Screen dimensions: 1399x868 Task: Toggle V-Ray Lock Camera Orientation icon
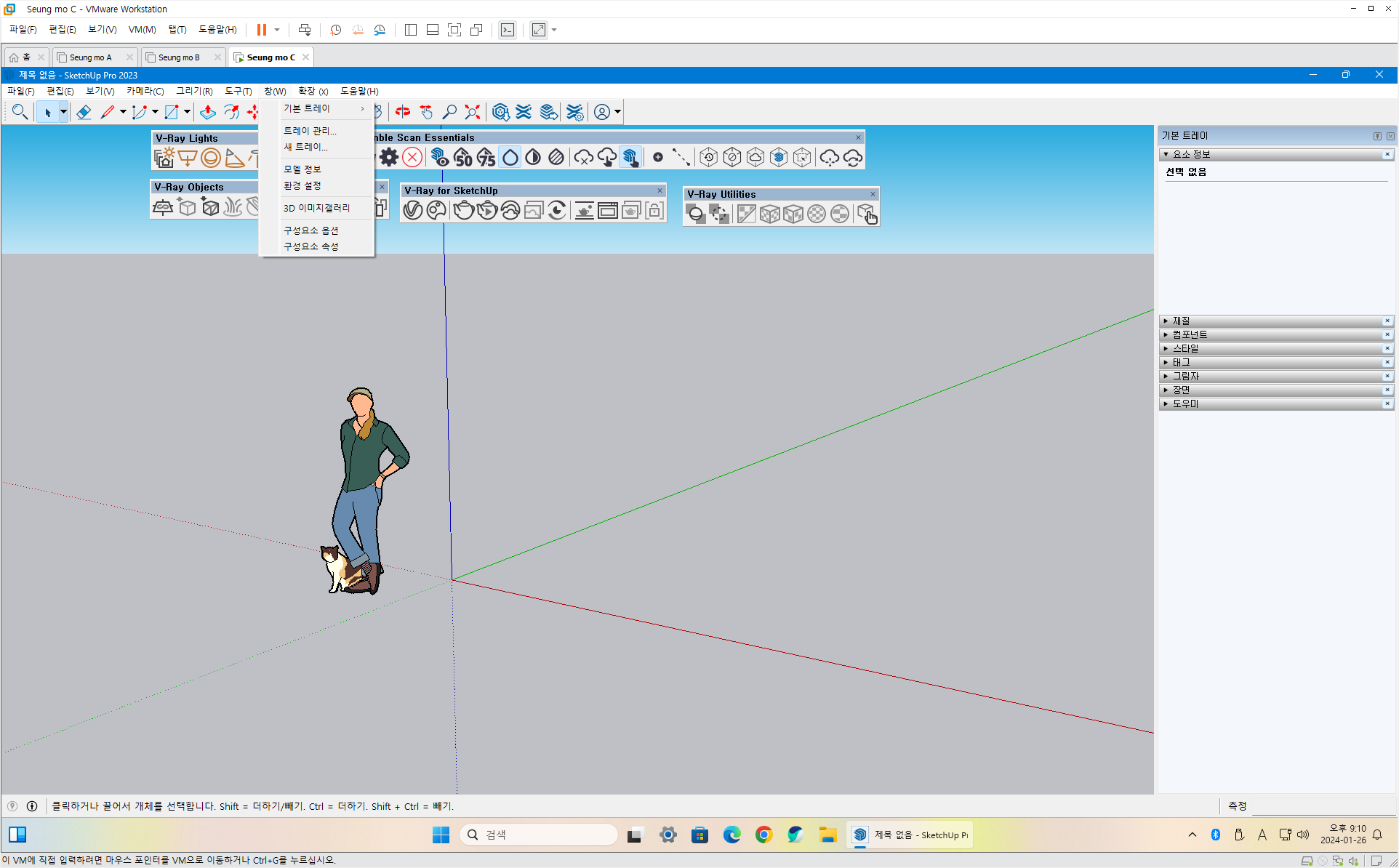click(654, 211)
